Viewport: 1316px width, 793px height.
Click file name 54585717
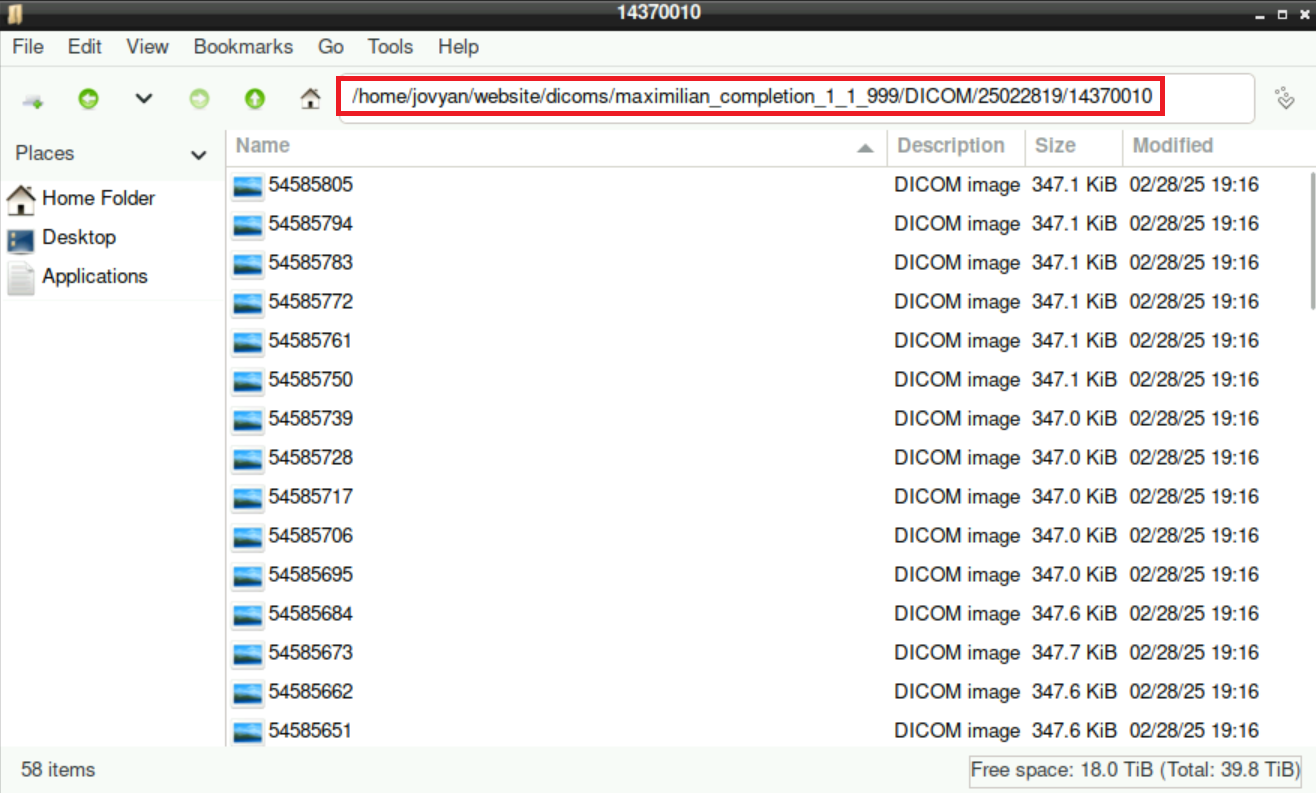coord(310,497)
